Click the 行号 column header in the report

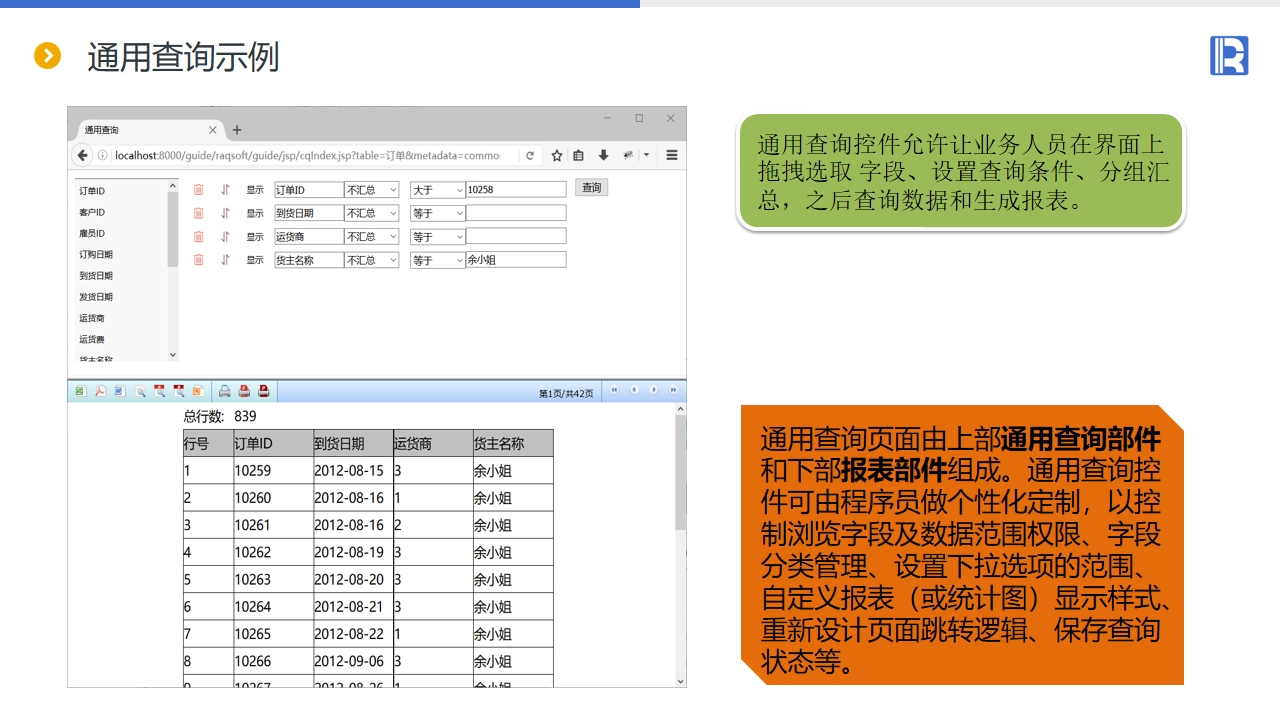coord(208,444)
